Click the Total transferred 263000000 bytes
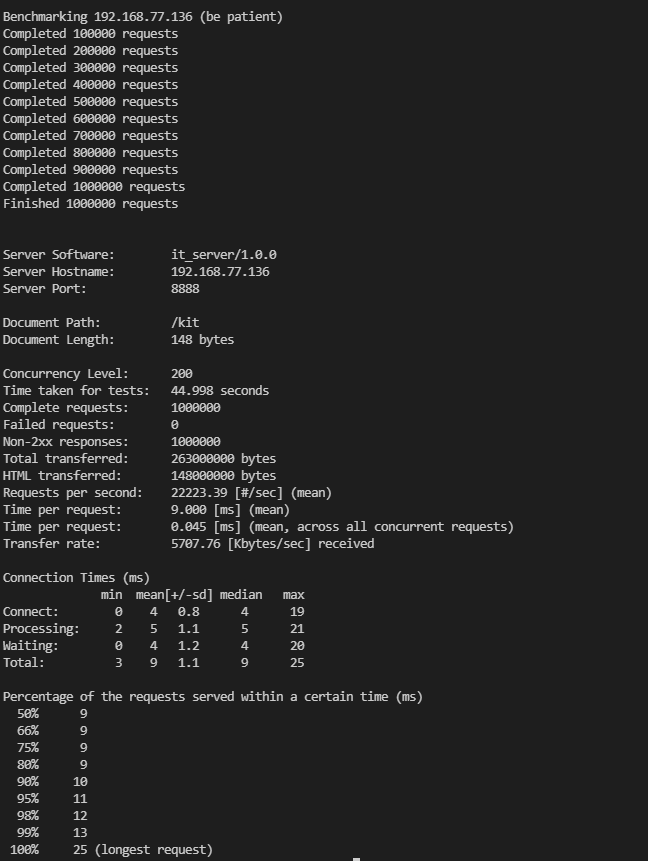This screenshot has height=861, width=648. coord(224,459)
